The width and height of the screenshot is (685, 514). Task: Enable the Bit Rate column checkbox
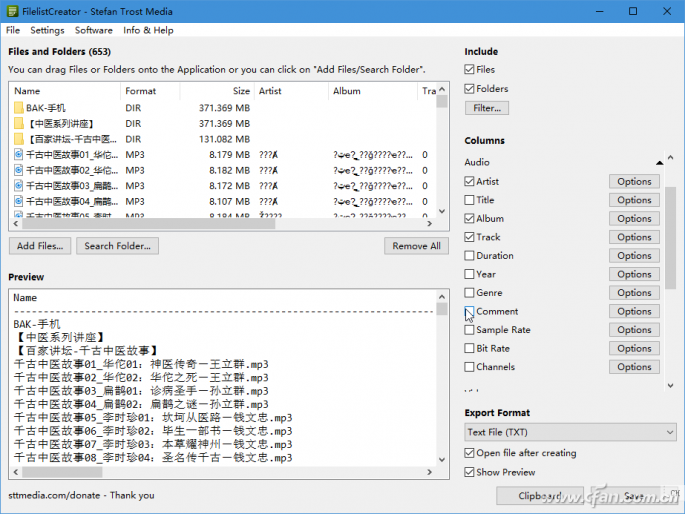pyautogui.click(x=469, y=348)
